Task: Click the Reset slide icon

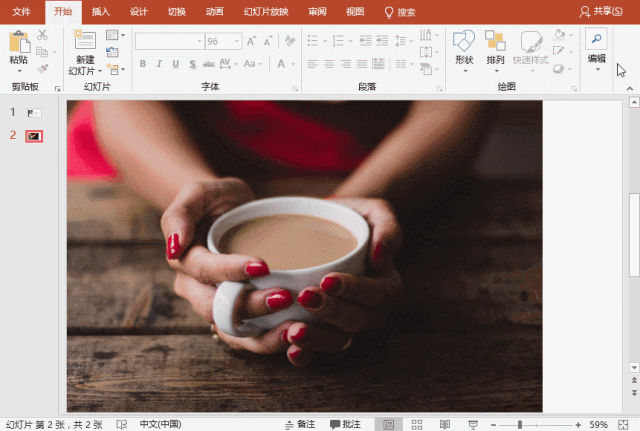Action: click(112, 52)
